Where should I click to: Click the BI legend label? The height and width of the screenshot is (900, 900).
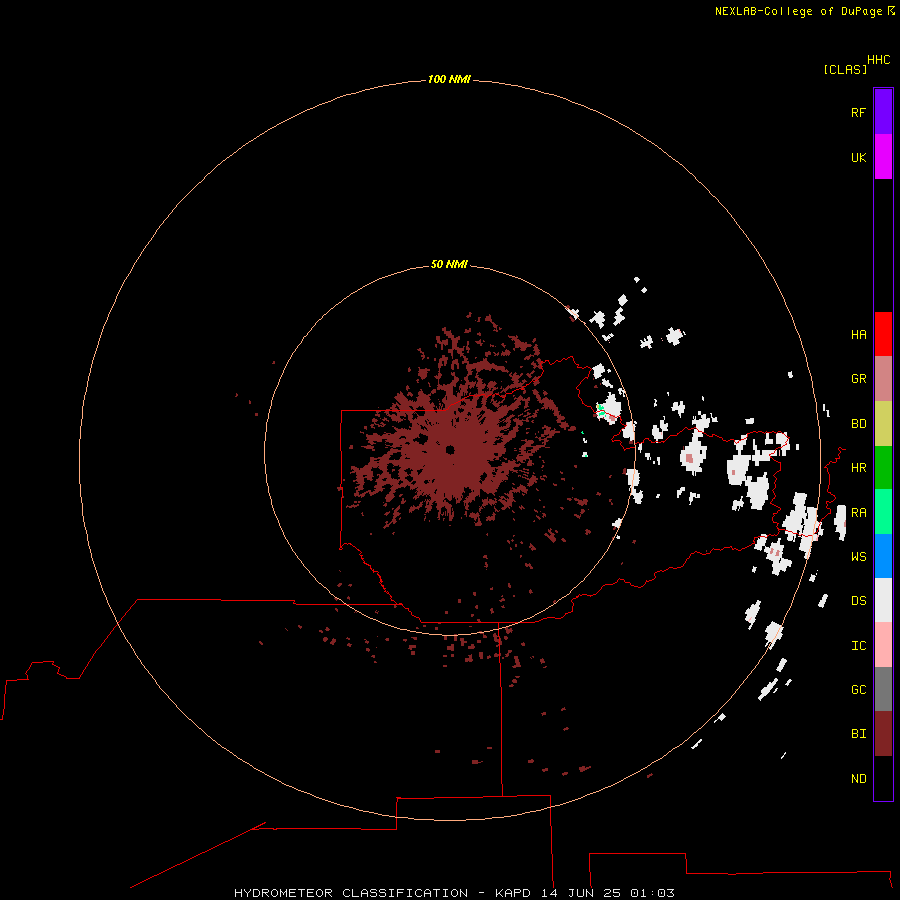(858, 734)
